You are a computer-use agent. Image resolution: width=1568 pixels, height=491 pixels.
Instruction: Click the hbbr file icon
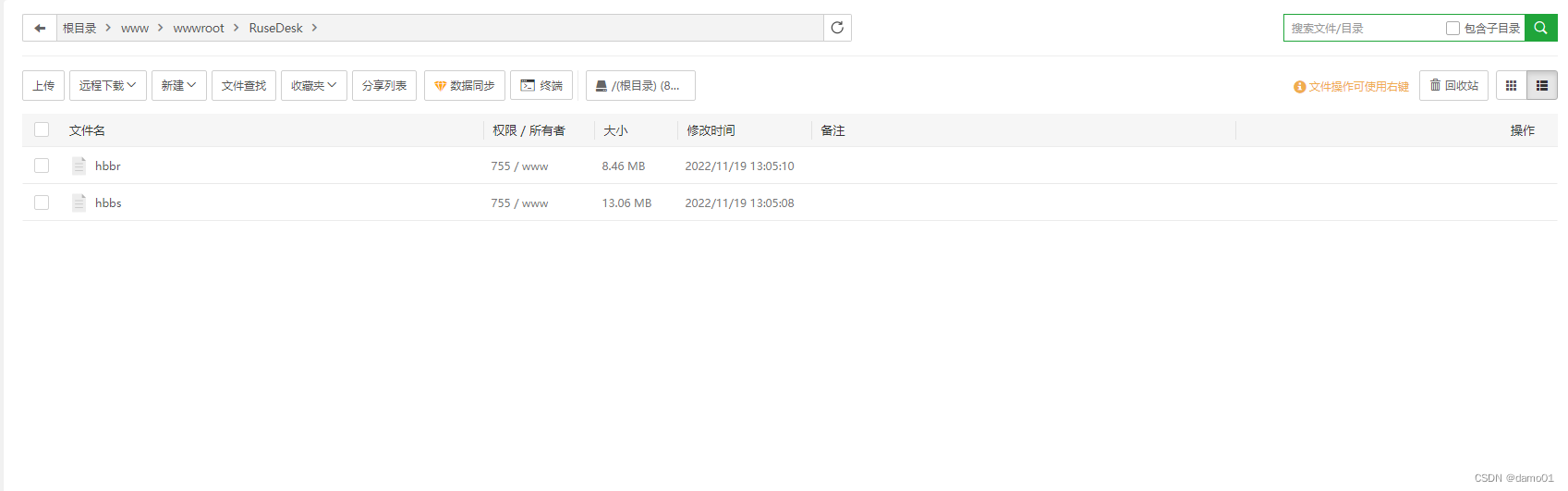(x=79, y=166)
